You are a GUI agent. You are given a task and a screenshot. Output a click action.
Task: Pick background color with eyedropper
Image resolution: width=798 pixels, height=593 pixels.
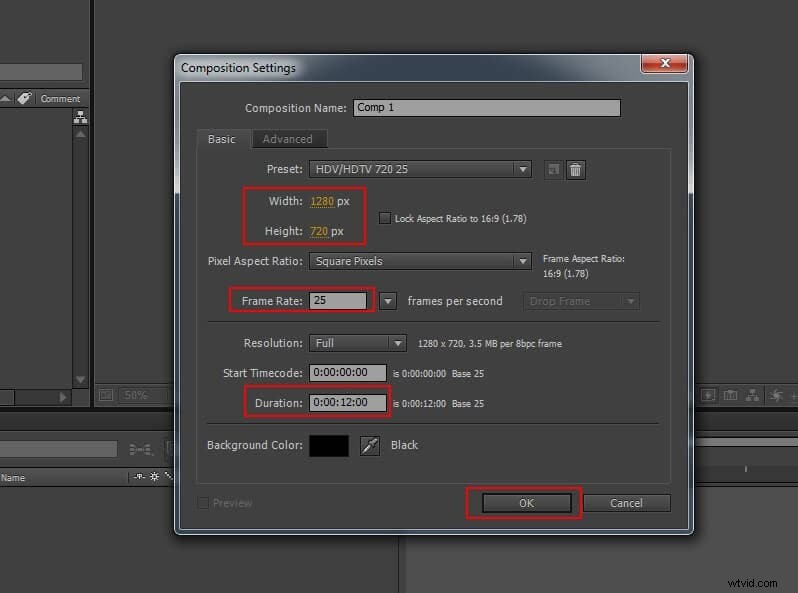[x=369, y=445]
